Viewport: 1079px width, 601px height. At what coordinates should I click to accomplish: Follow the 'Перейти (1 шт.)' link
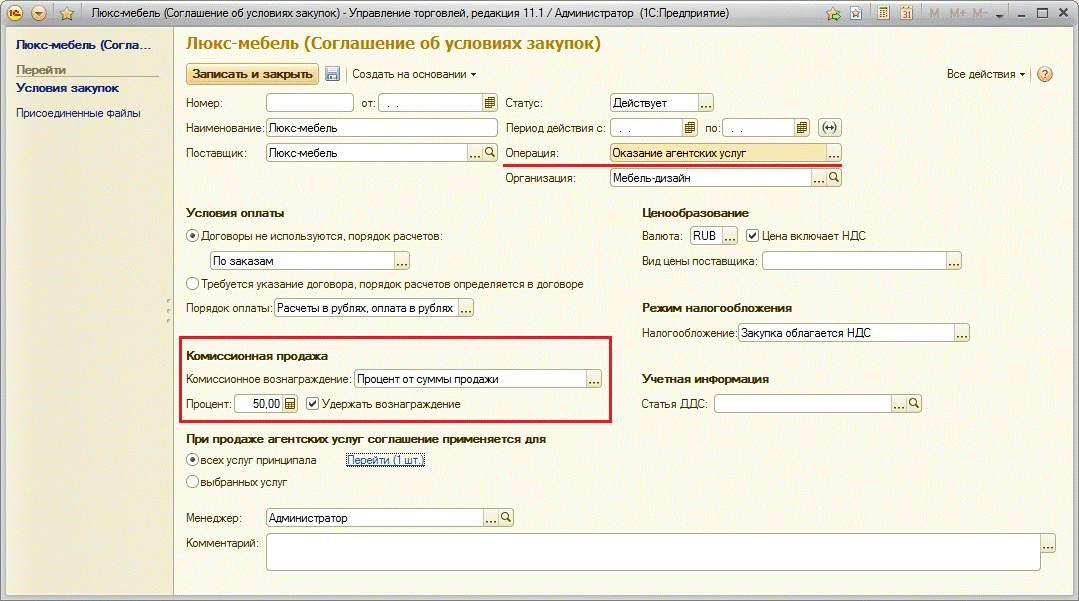point(385,460)
